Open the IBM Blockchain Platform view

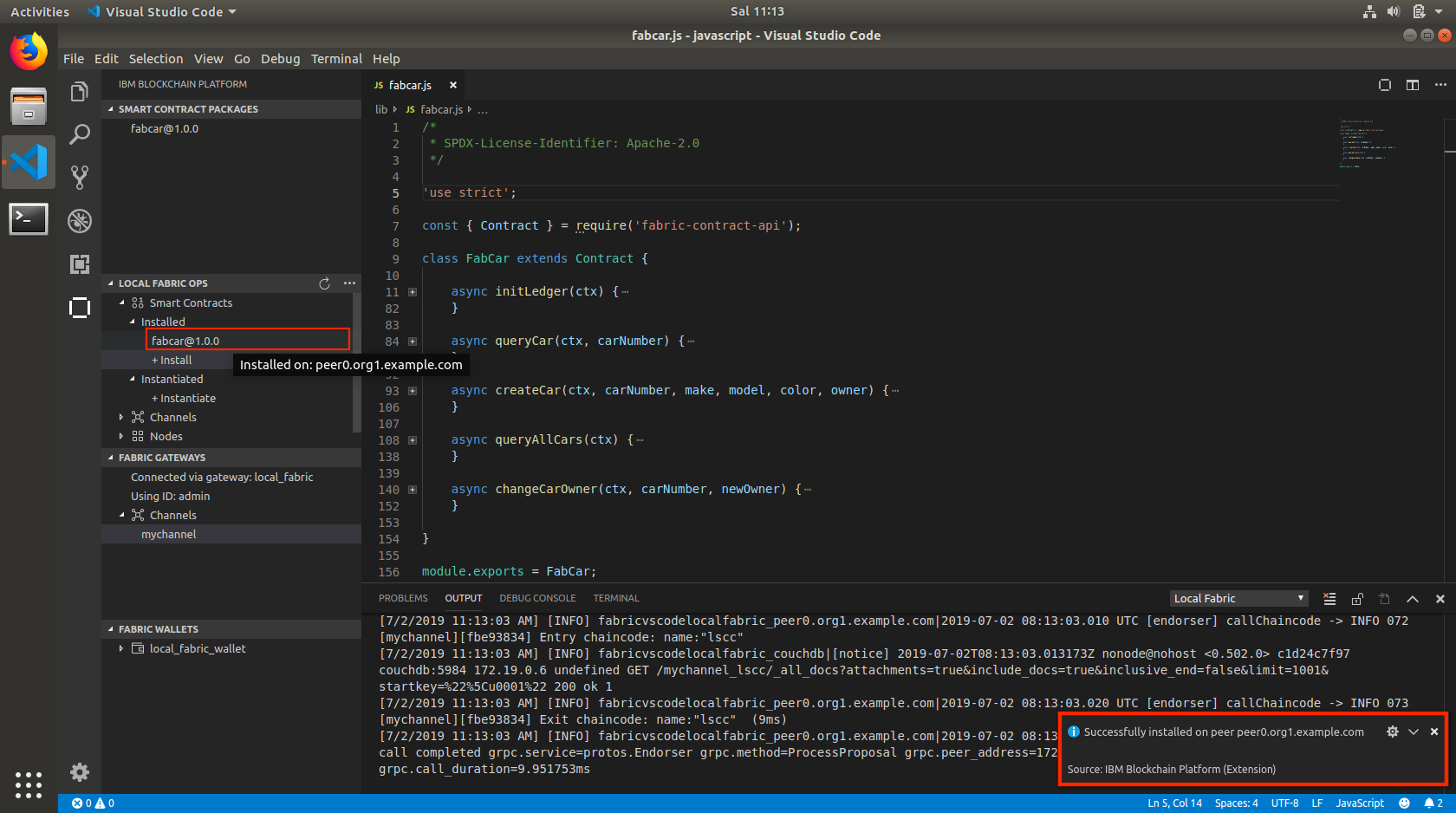tap(79, 308)
